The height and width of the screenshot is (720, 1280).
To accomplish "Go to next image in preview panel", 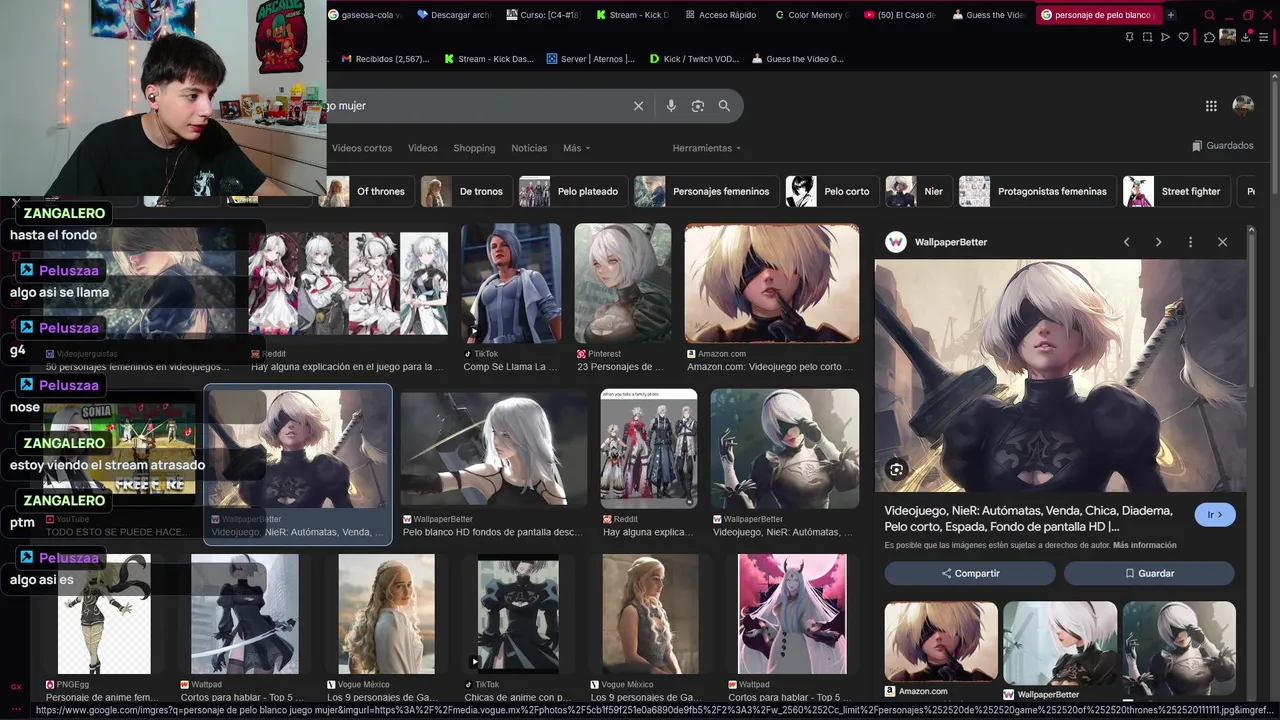I will 1158,242.
